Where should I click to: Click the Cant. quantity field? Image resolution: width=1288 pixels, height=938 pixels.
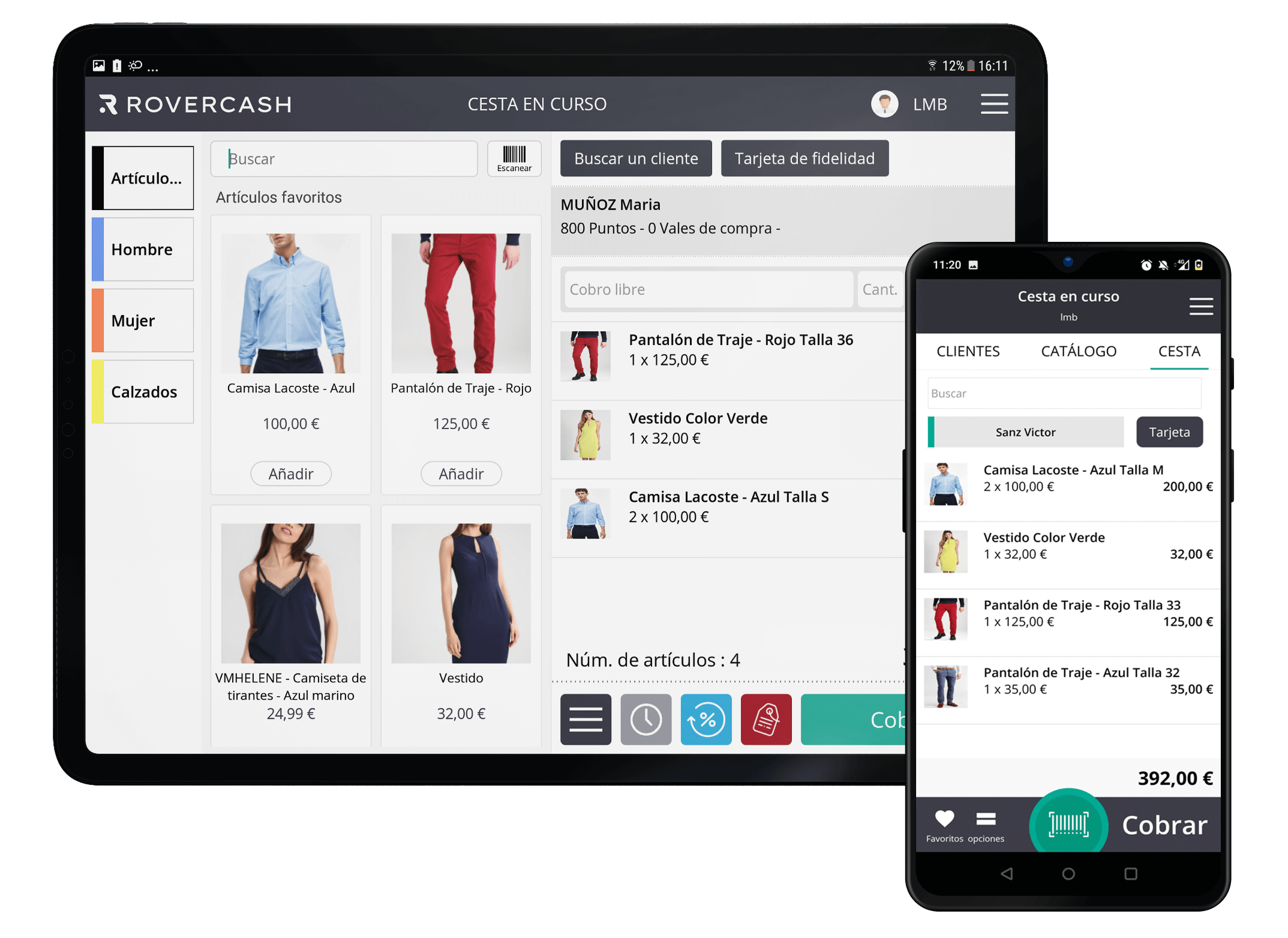tap(880, 289)
